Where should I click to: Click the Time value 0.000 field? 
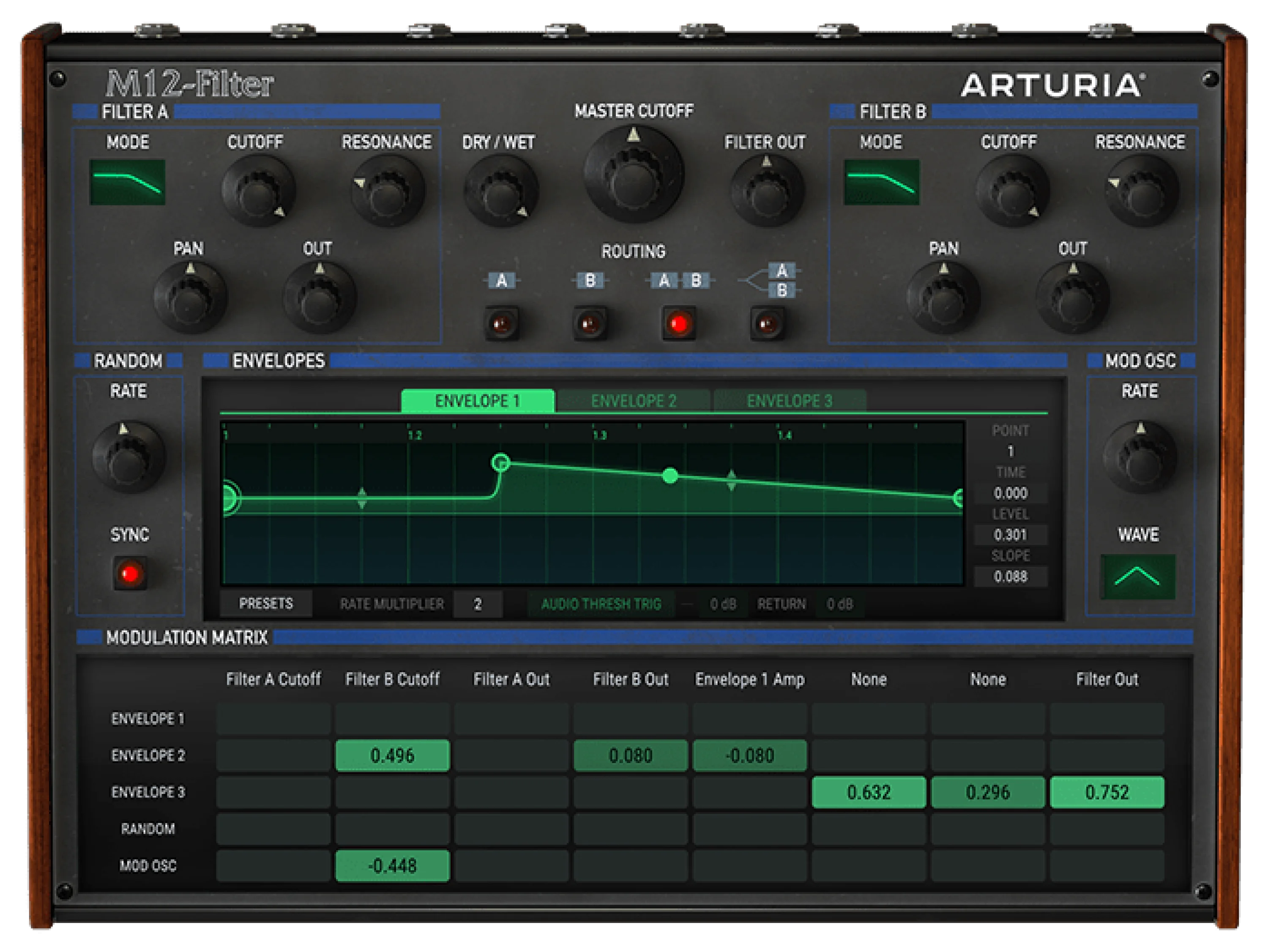pyautogui.click(x=1011, y=493)
